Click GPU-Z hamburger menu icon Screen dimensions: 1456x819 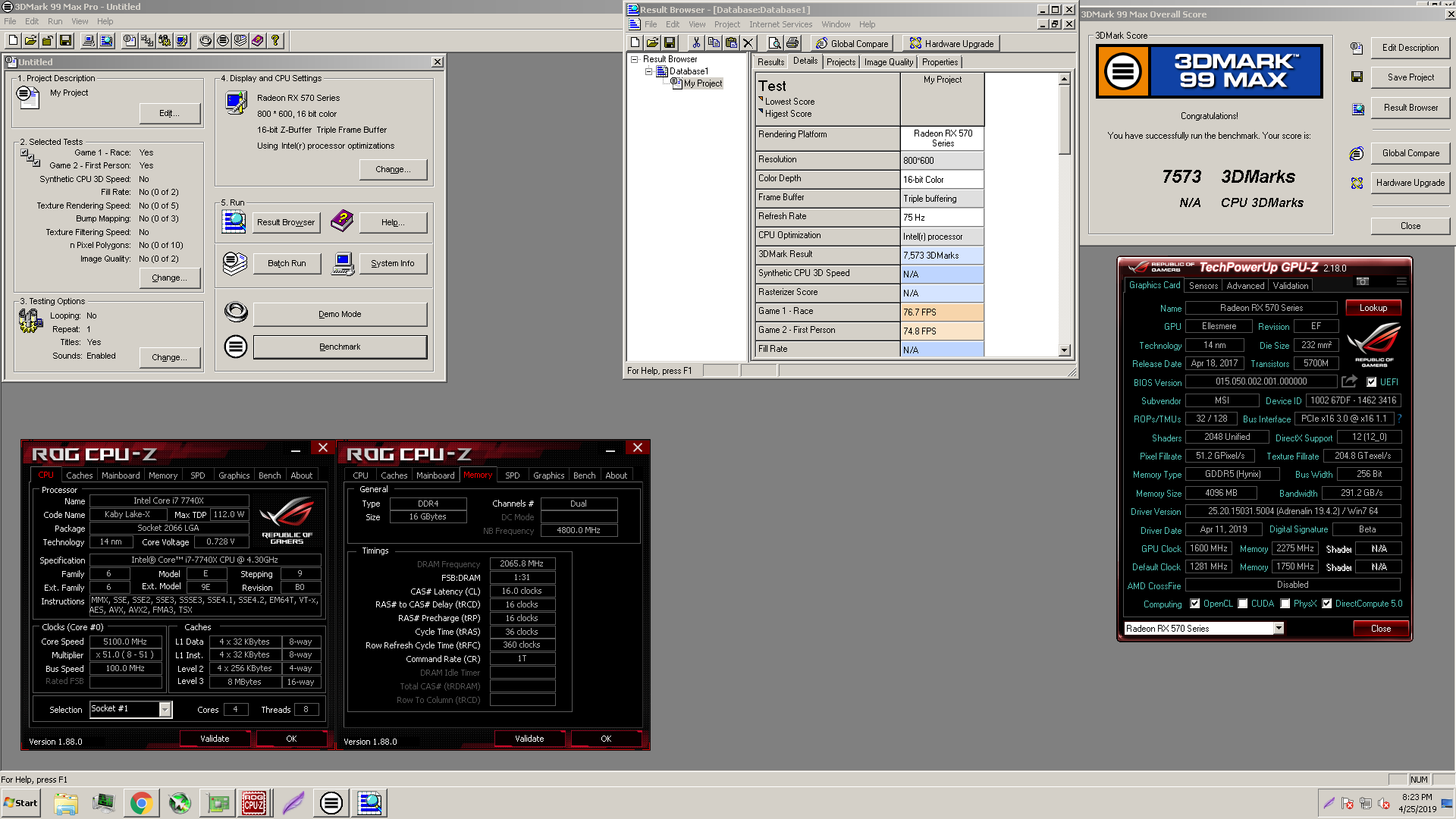pos(1401,281)
